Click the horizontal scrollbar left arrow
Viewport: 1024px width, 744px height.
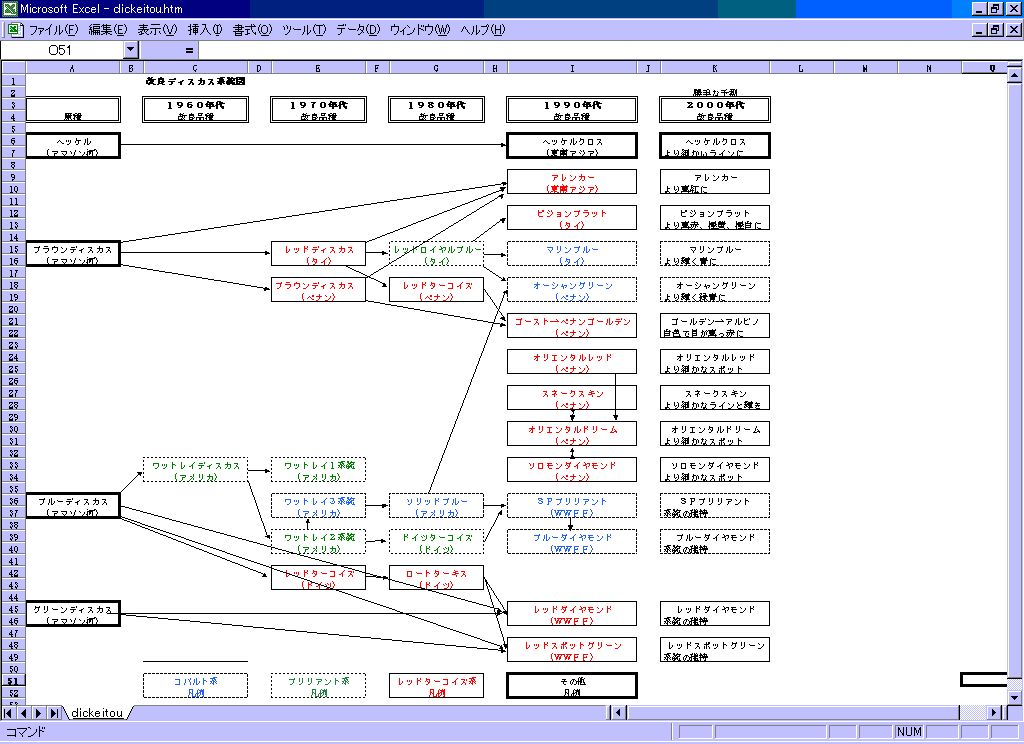coord(619,713)
